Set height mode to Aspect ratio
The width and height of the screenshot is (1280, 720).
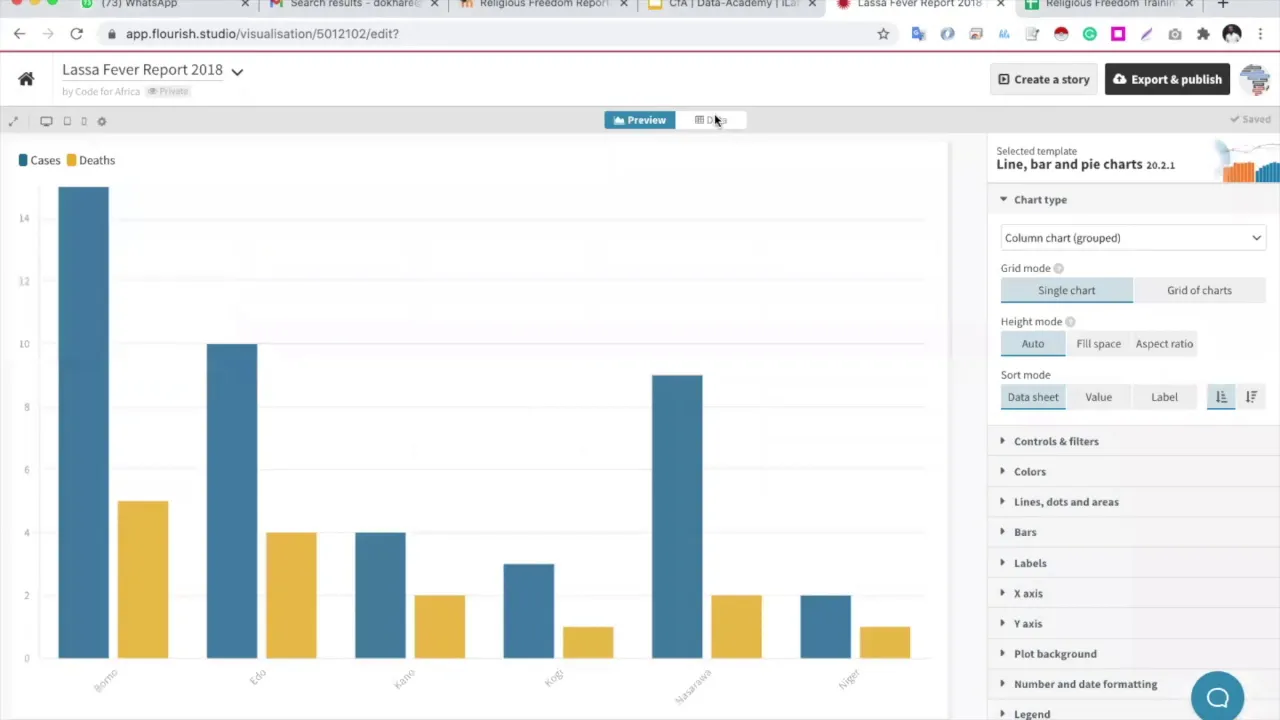[1164, 344]
